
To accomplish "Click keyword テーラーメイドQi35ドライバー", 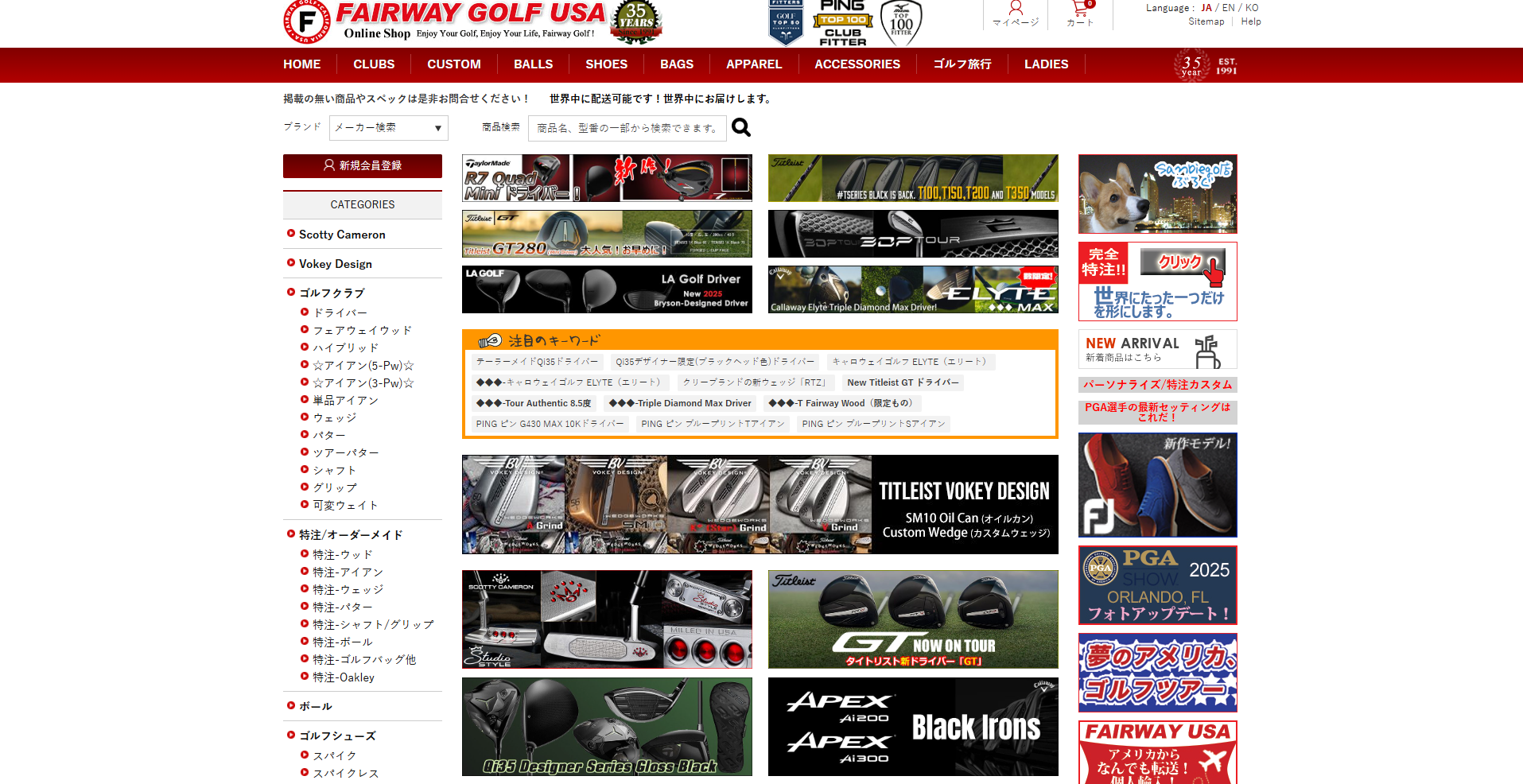I will (537, 362).
